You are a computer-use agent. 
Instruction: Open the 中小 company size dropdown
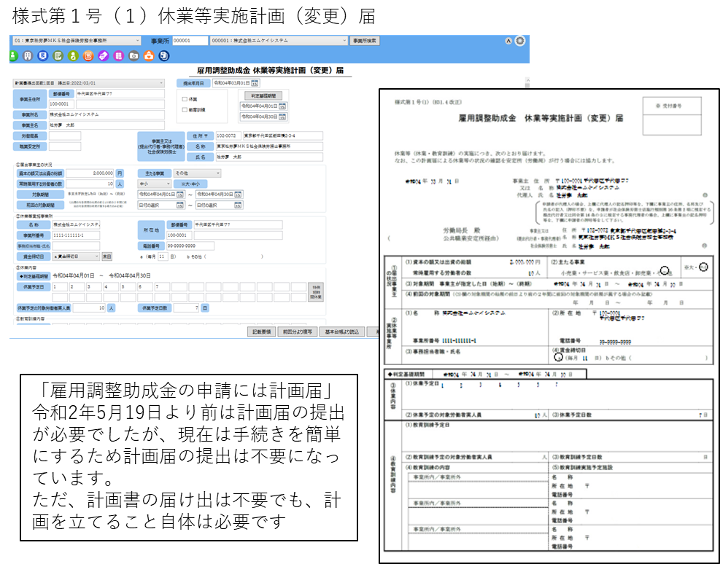154,184
